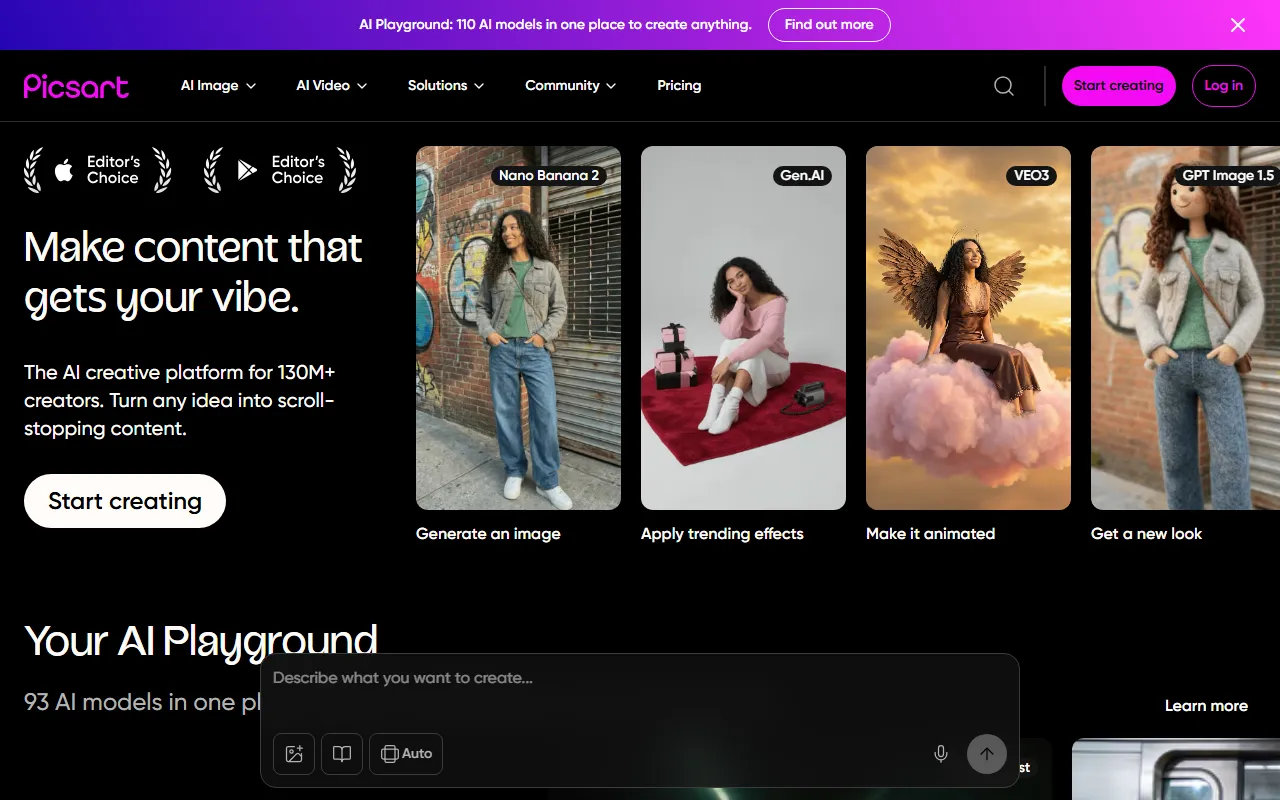Click the Apple Editor's Choice badge
The width and height of the screenshot is (1280, 800).
click(x=98, y=170)
